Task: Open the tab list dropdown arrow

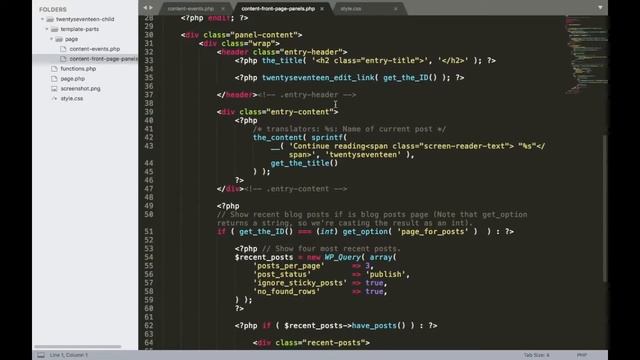Action: point(600,8)
